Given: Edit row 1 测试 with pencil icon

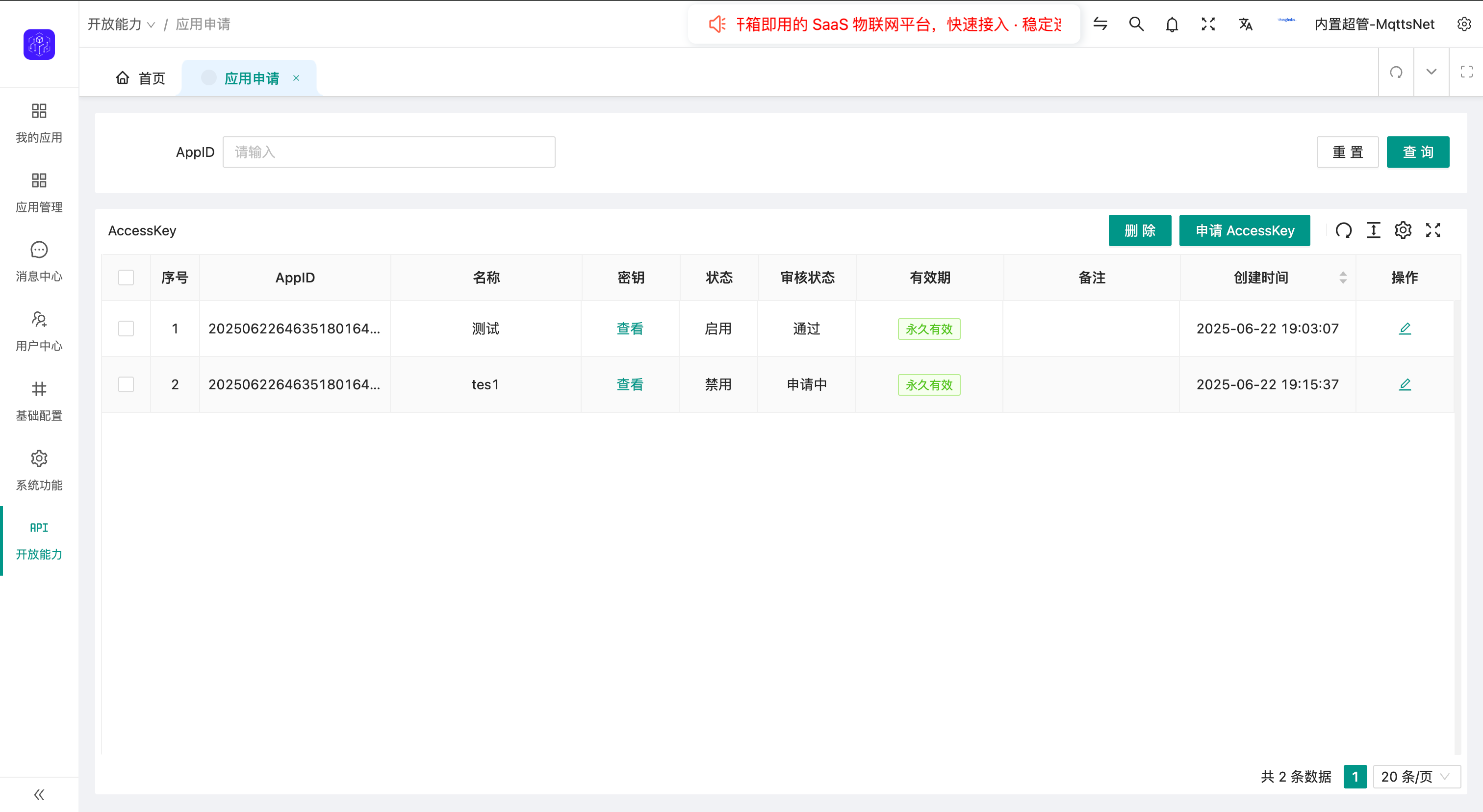Looking at the screenshot, I should click(x=1405, y=329).
